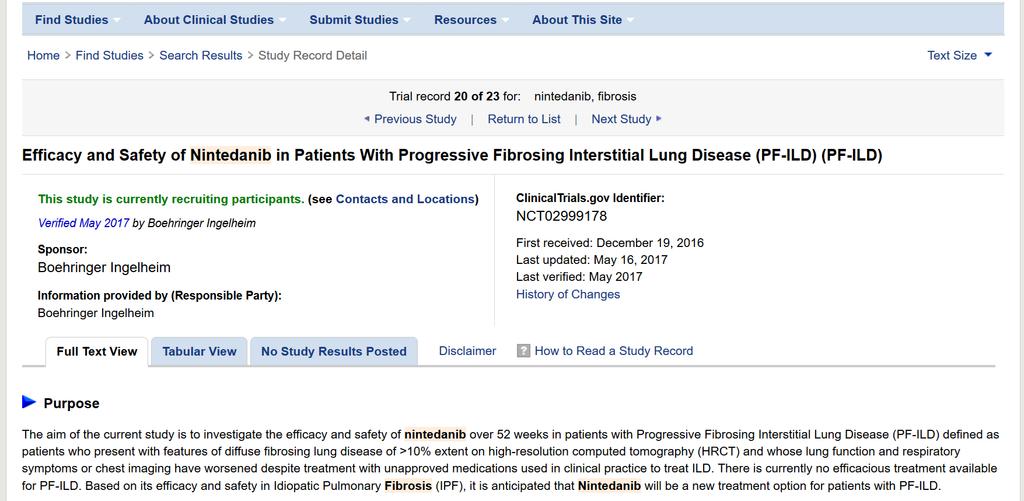This screenshot has height=501, width=1024.
Task: View the History of Changes link
Action: [x=568, y=294]
